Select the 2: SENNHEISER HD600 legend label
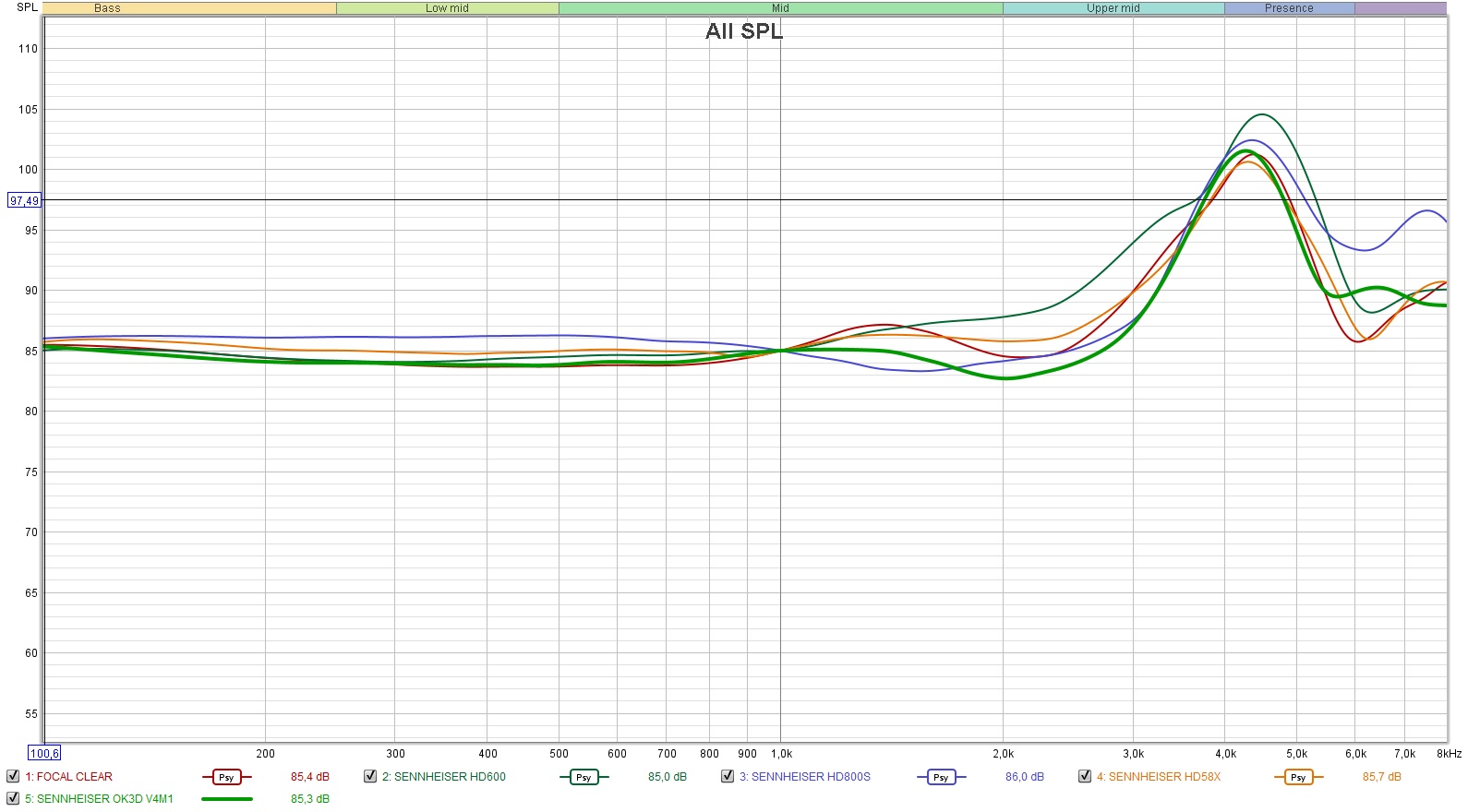Screen dimensions: 1468x812 point(444,777)
